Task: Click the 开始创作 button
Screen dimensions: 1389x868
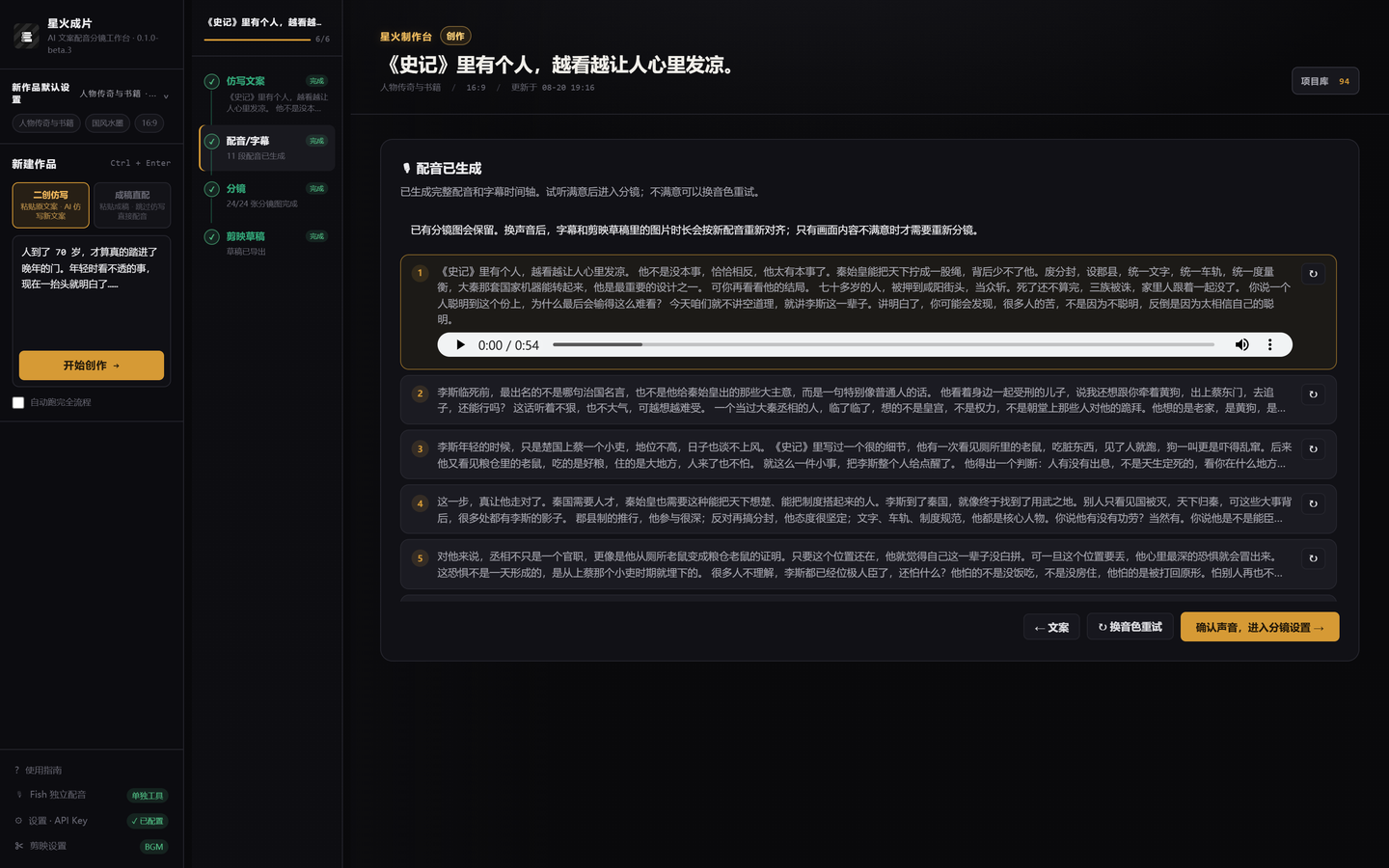Action: (92, 366)
